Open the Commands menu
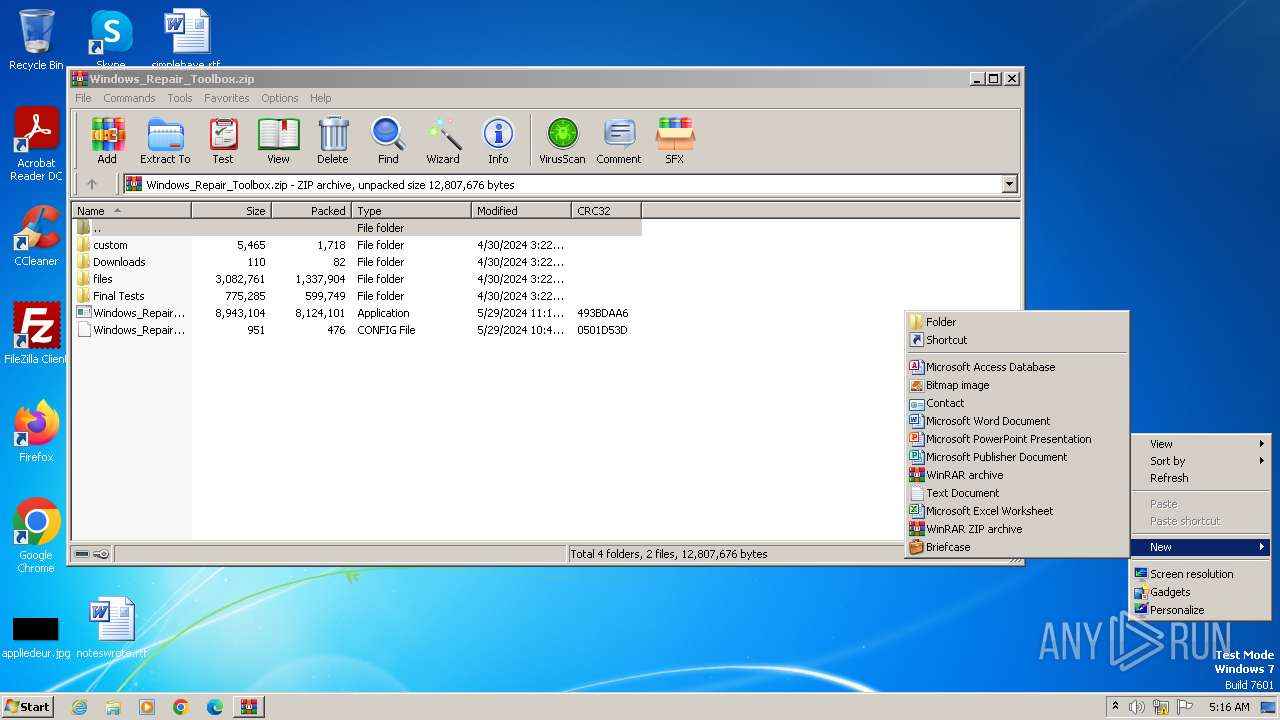The image size is (1280, 720). click(129, 98)
